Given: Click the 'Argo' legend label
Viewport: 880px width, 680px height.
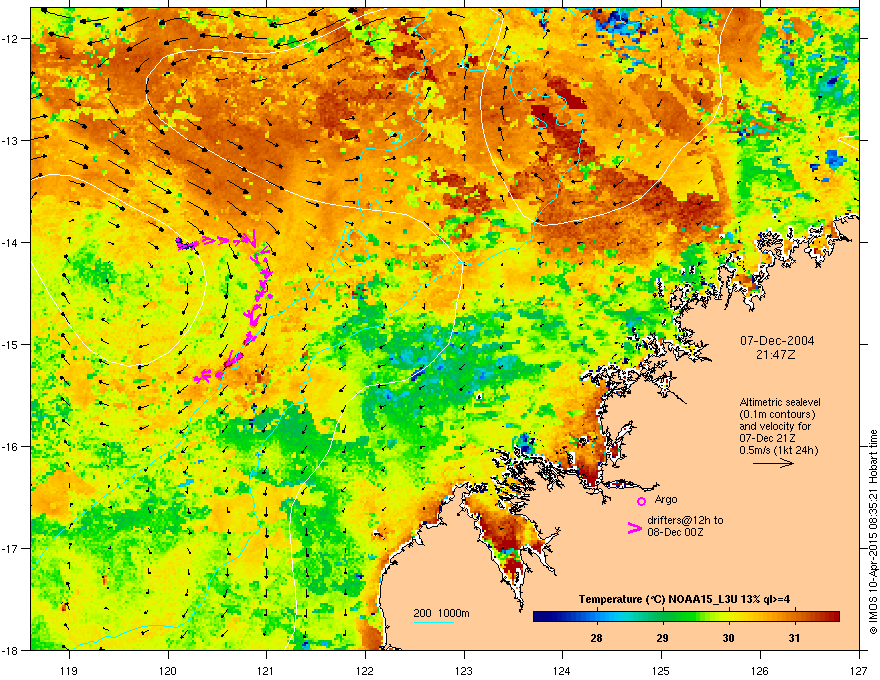Looking at the screenshot, I should pyautogui.click(x=666, y=499).
